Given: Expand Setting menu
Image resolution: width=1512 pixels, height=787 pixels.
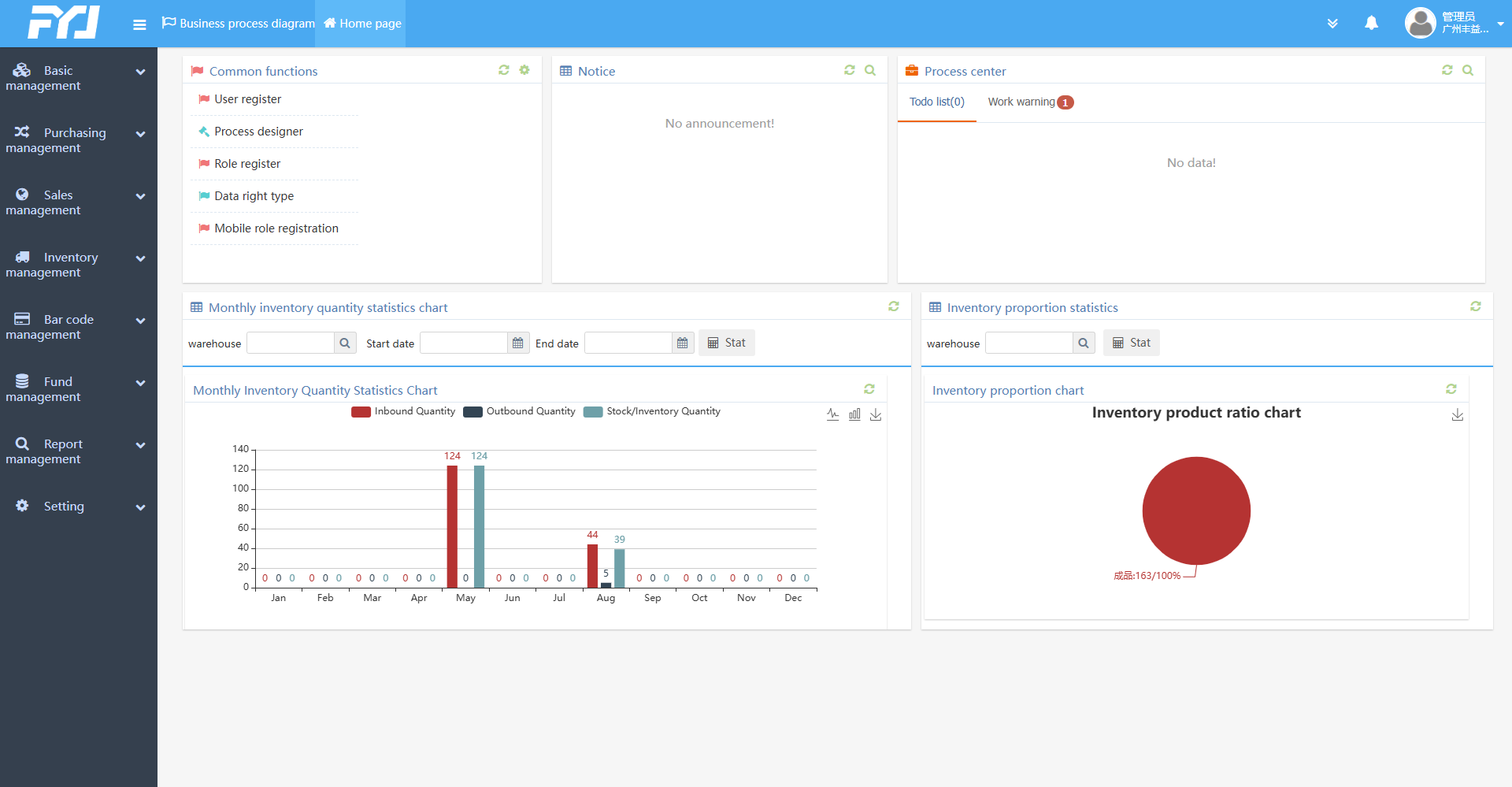Looking at the screenshot, I should pos(79,506).
